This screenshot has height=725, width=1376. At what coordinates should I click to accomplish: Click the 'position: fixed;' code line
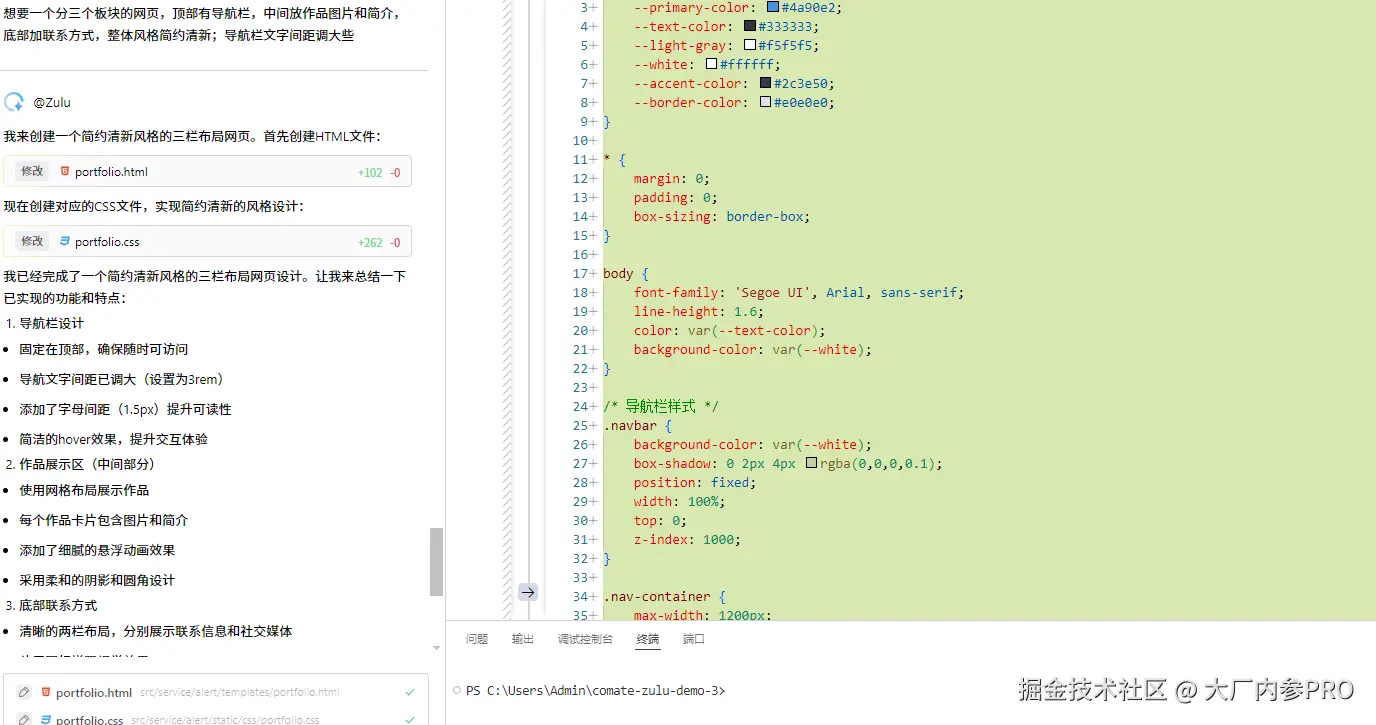point(695,482)
